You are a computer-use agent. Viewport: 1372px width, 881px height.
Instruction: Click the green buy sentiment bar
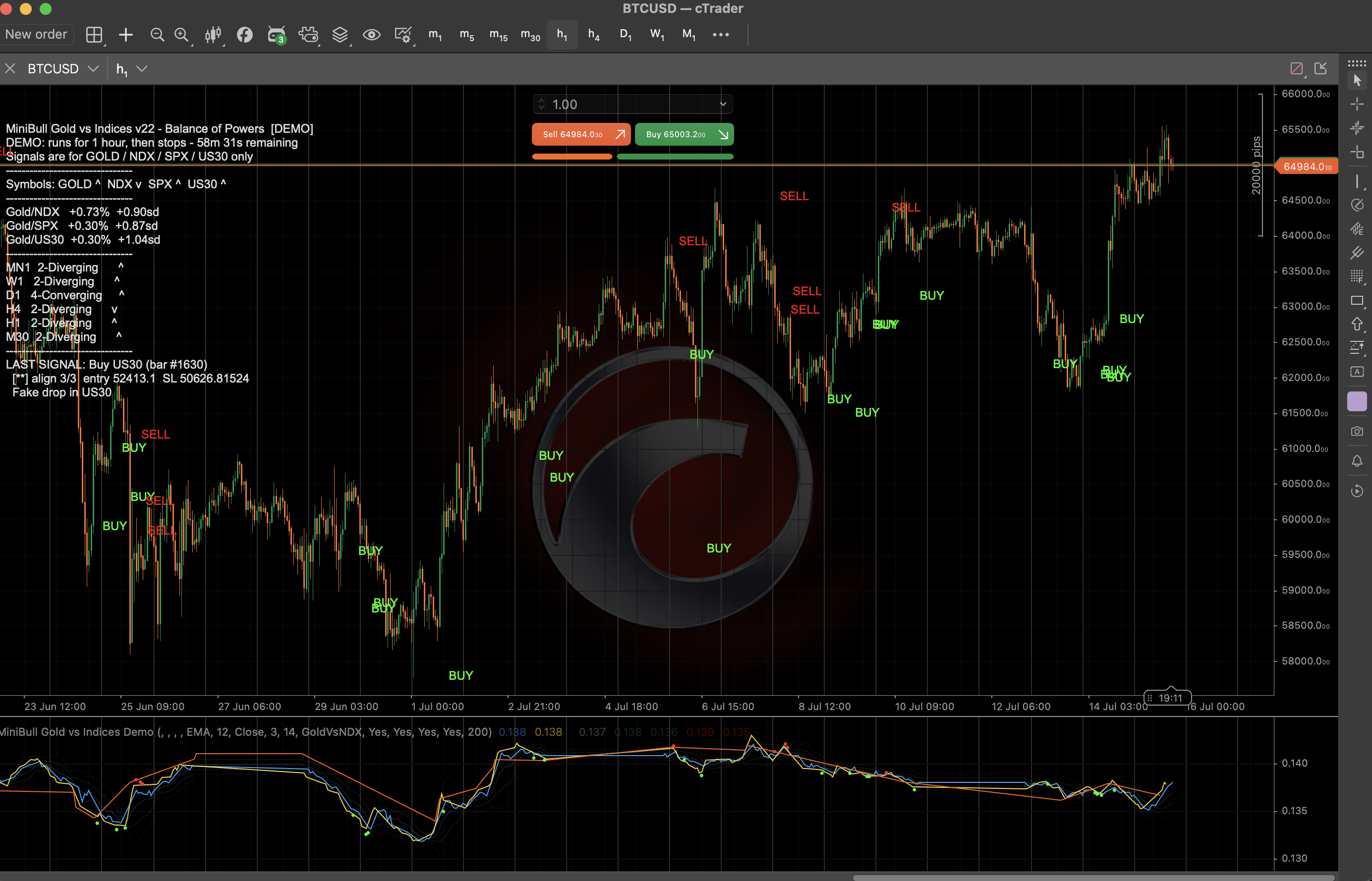tap(675, 156)
